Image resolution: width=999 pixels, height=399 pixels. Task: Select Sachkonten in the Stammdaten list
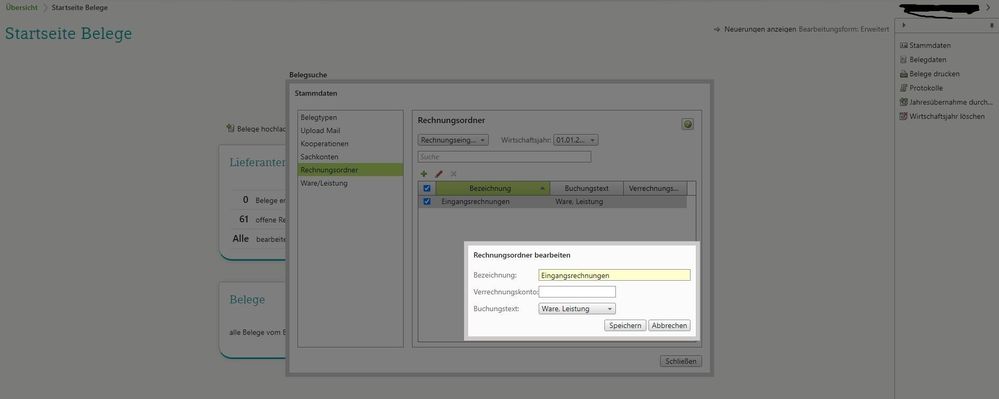pos(319,157)
